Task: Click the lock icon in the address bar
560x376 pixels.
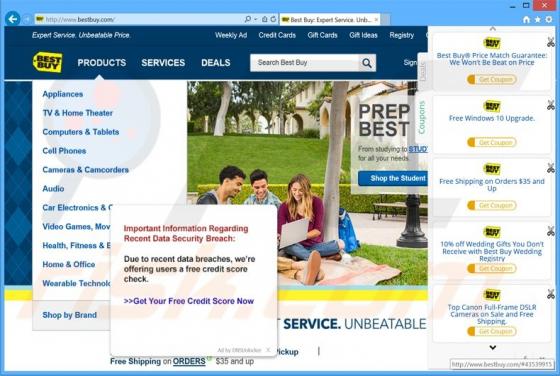Action: 265,19
